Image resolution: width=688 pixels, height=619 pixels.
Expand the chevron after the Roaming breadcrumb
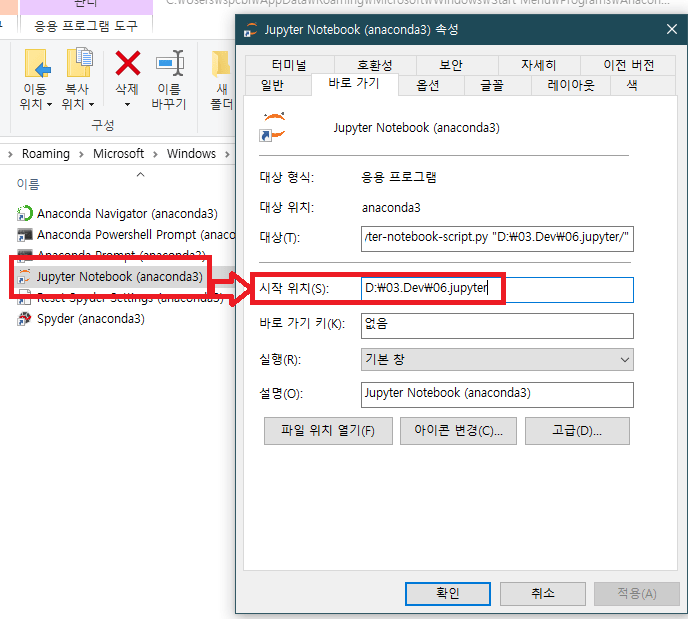[x=81, y=154]
